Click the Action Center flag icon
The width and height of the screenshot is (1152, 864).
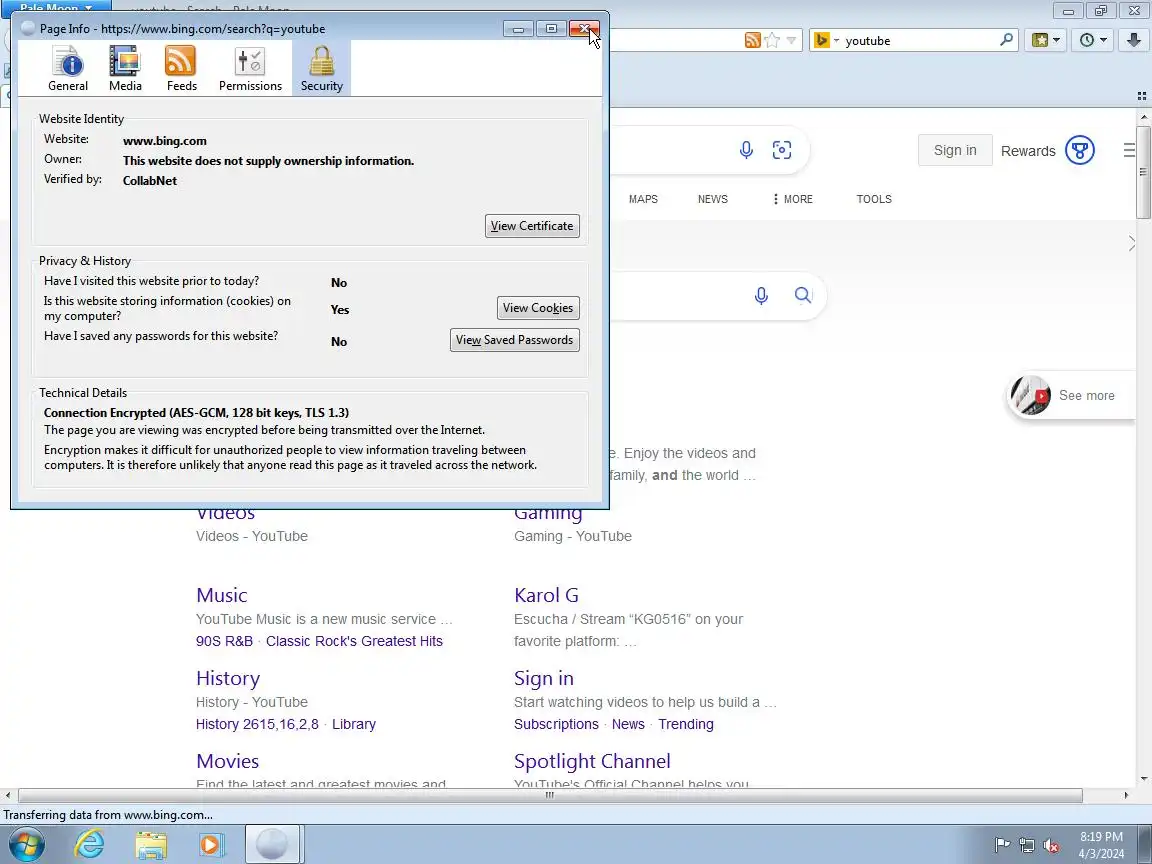[1002, 846]
